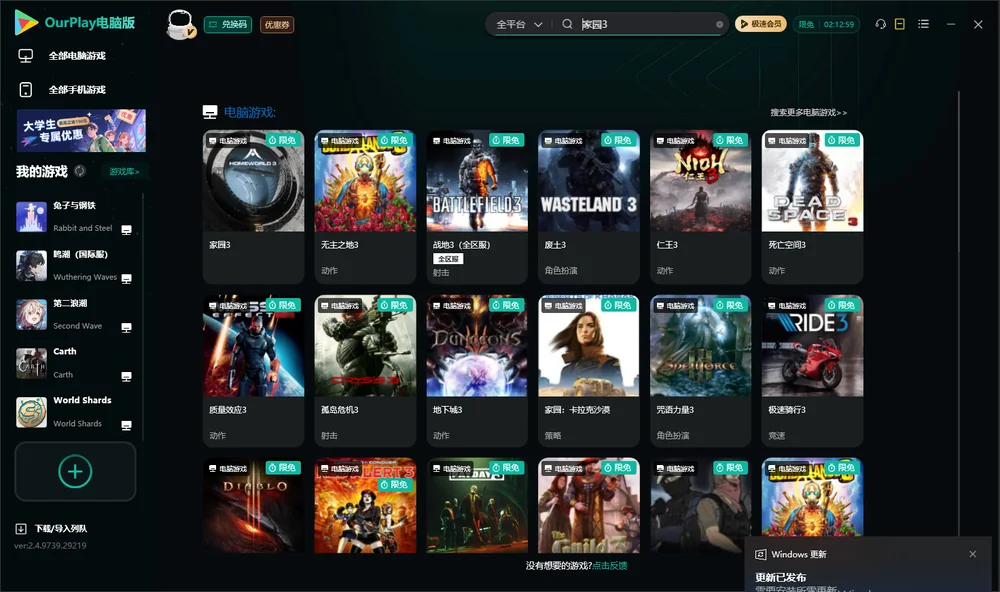1000x592 pixels.
Task: Open 鸣潮 (国际服) in my games
Action: click(73, 265)
